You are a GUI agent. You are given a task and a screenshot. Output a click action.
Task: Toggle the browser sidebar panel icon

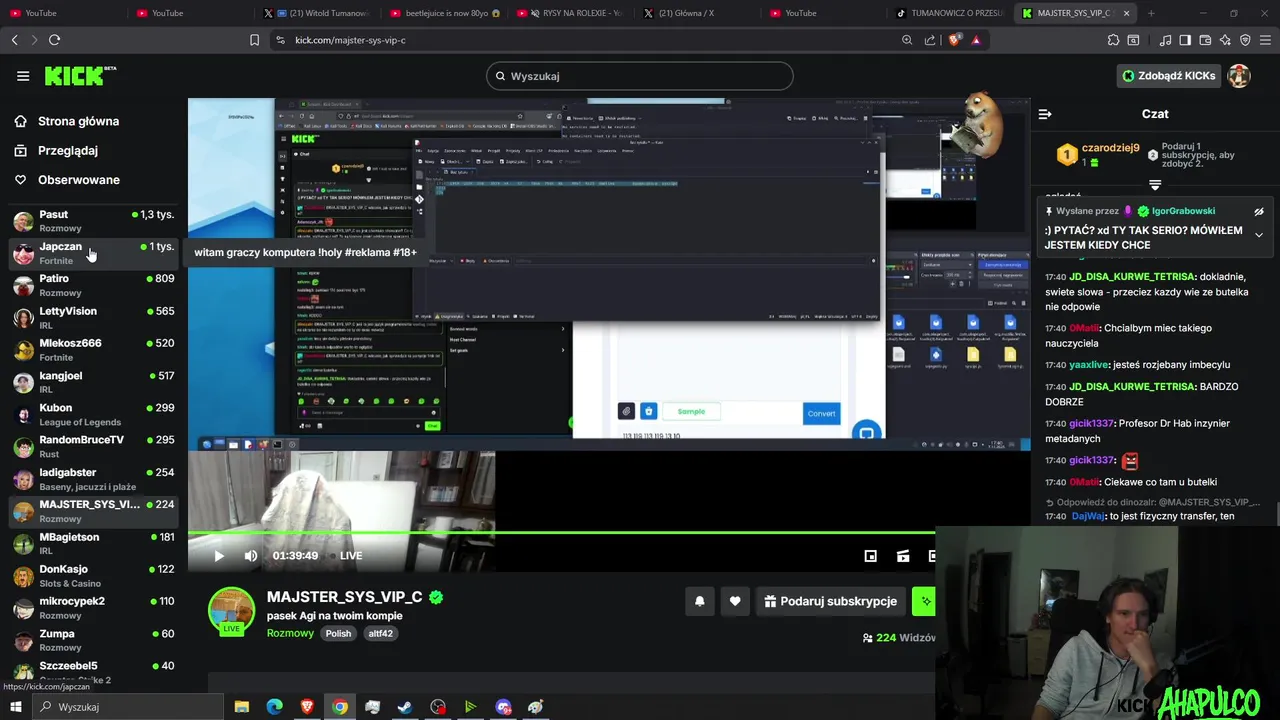click(x=1185, y=40)
